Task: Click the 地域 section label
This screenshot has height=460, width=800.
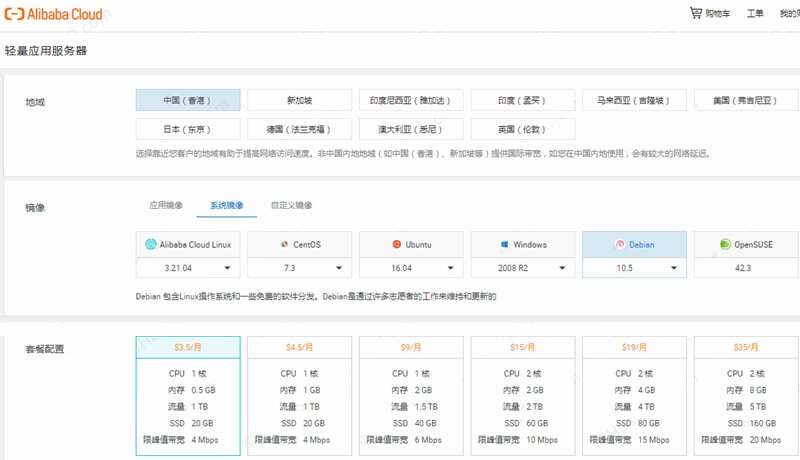Action: point(35,102)
